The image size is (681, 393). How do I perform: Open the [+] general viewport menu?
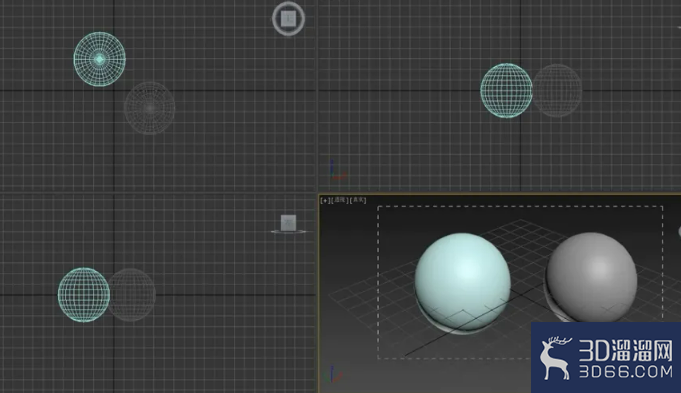click(x=326, y=200)
